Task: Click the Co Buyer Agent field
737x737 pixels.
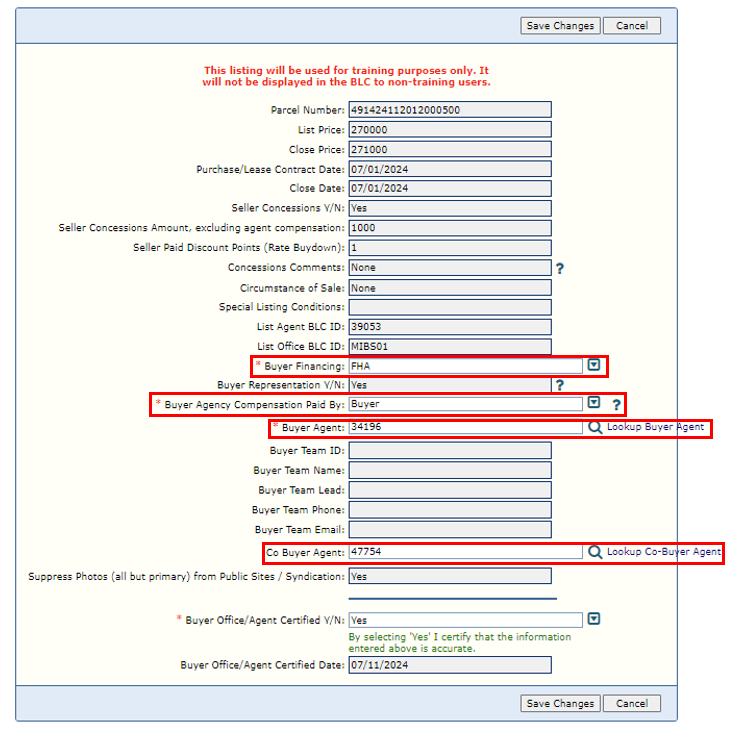Action: coord(465,552)
